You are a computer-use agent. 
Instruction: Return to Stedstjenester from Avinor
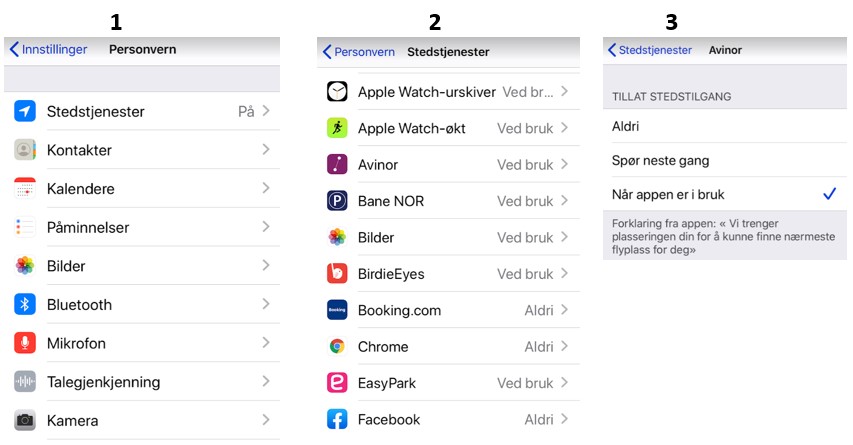coord(650,50)
